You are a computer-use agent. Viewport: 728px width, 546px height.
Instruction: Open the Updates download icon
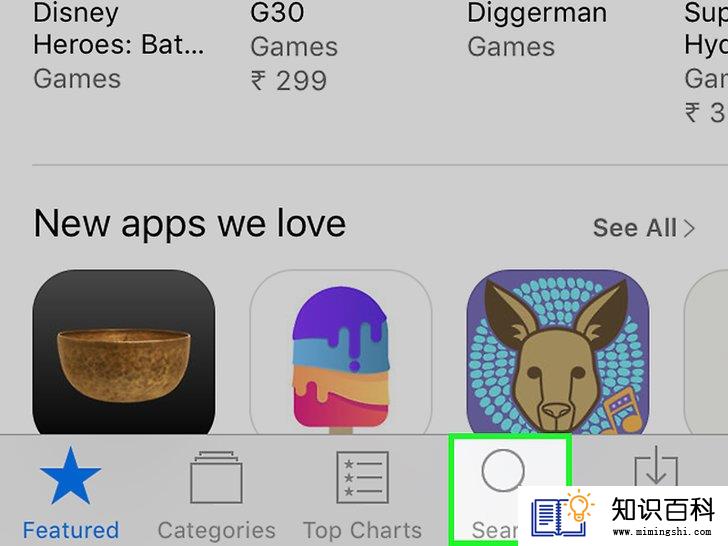tap(656, 467)
